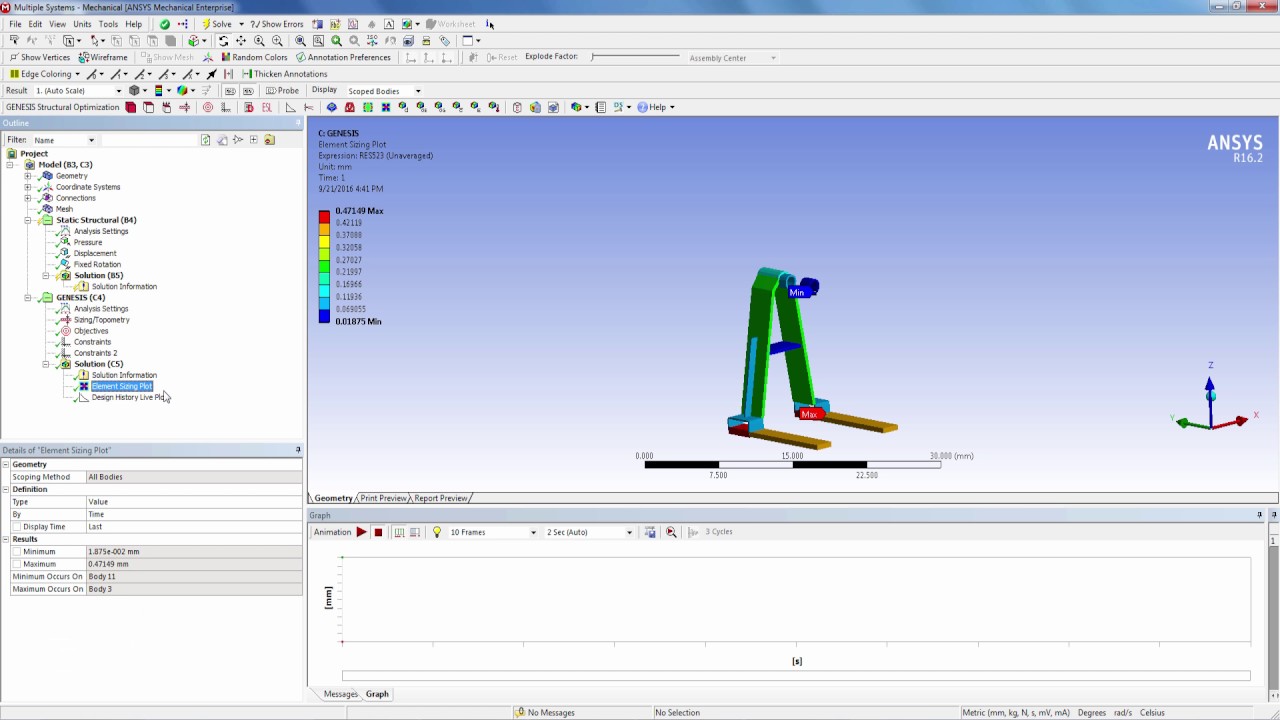
Task: Switch to the Print Preview tab
Action: coord(383,498)
